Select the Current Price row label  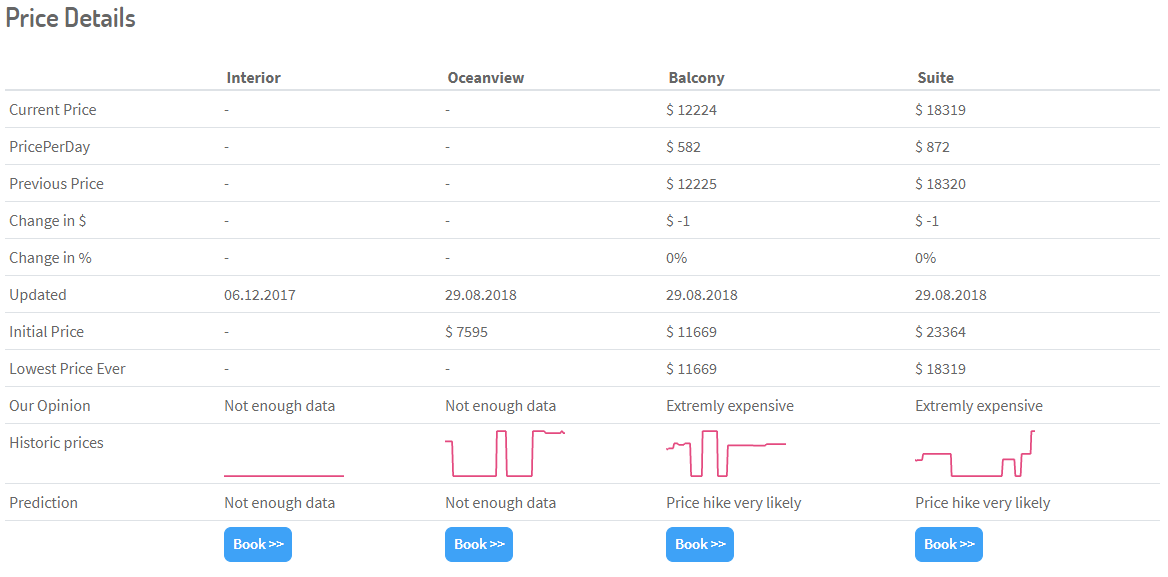pyautogui.click(x=53, y=109)
